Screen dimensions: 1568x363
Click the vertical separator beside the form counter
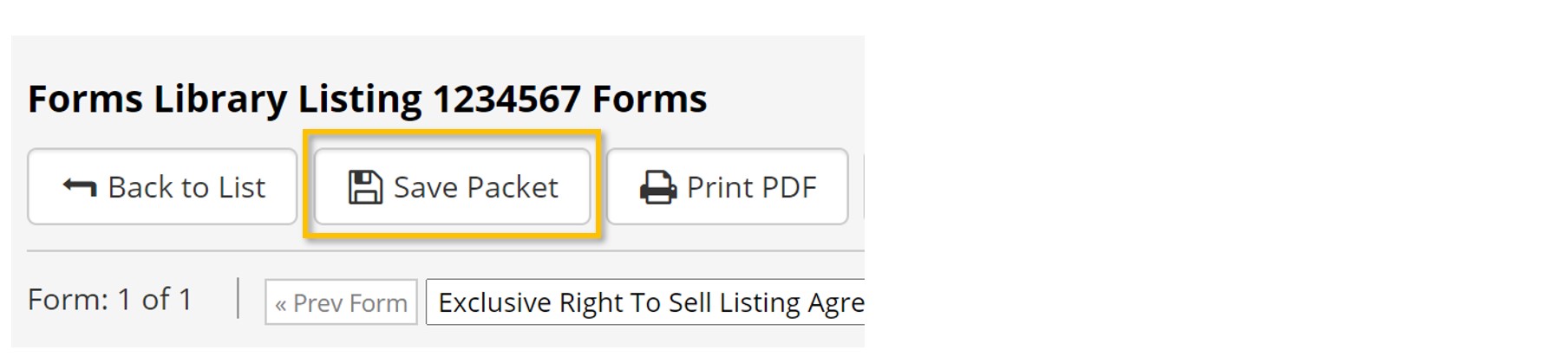[238, 299]
